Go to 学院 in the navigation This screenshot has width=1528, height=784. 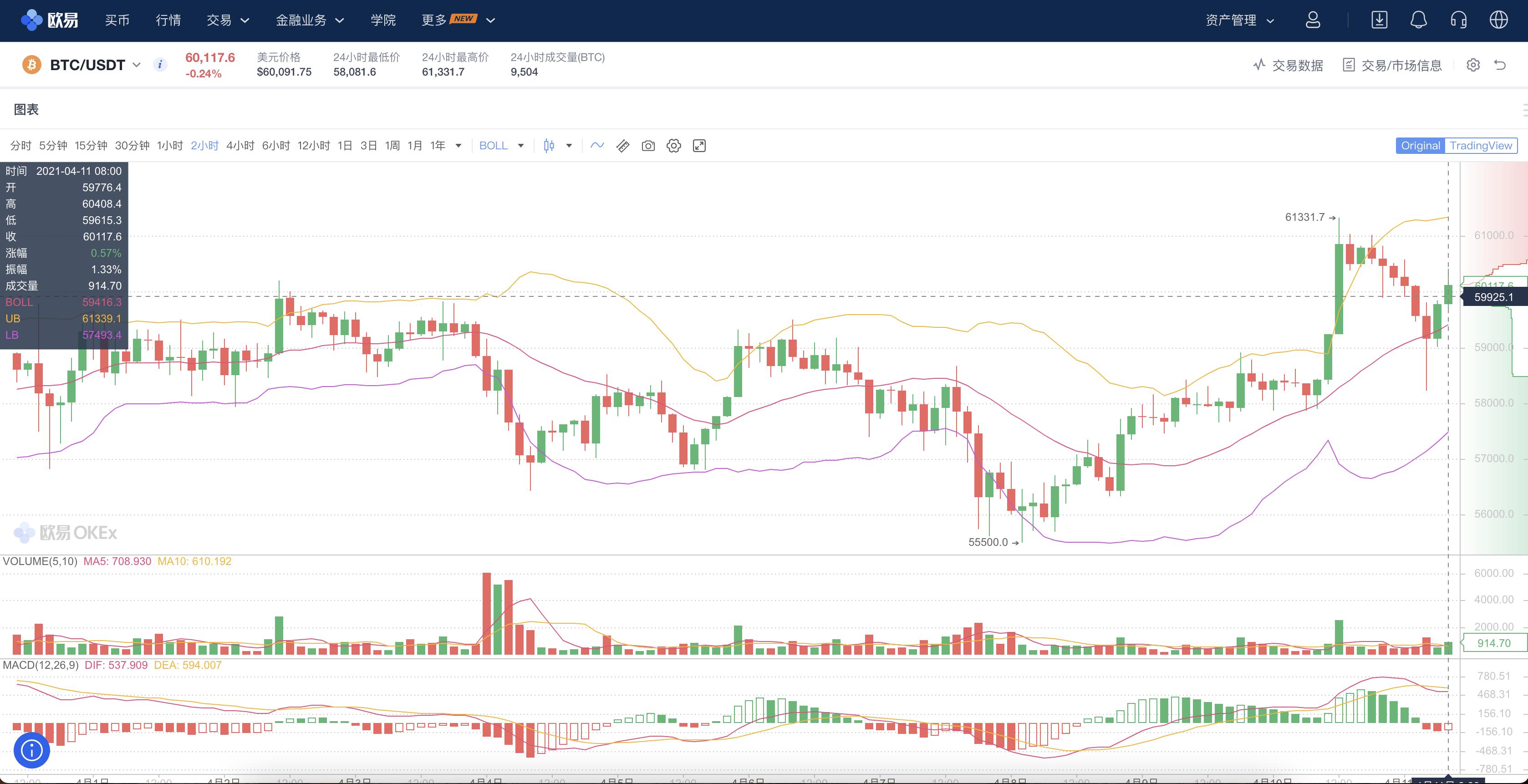(383, 20)
